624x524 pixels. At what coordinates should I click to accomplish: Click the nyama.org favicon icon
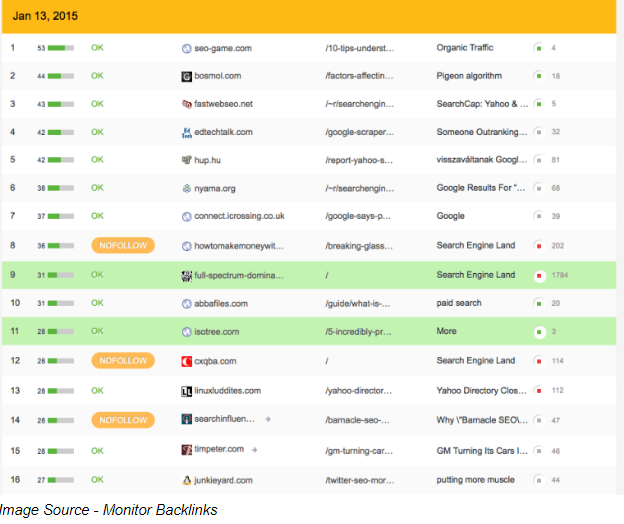(x=186, y=189)
